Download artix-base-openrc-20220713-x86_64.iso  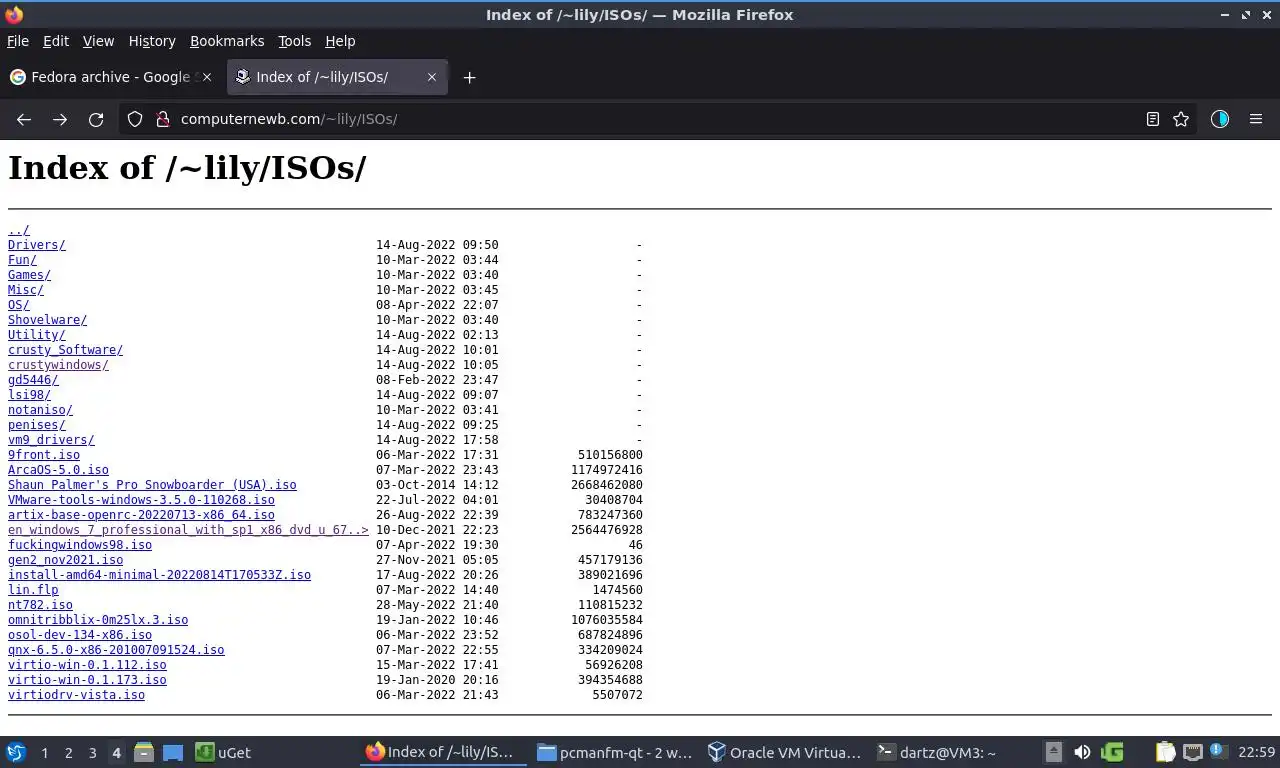pyautogui.click(x=141, y=515)
